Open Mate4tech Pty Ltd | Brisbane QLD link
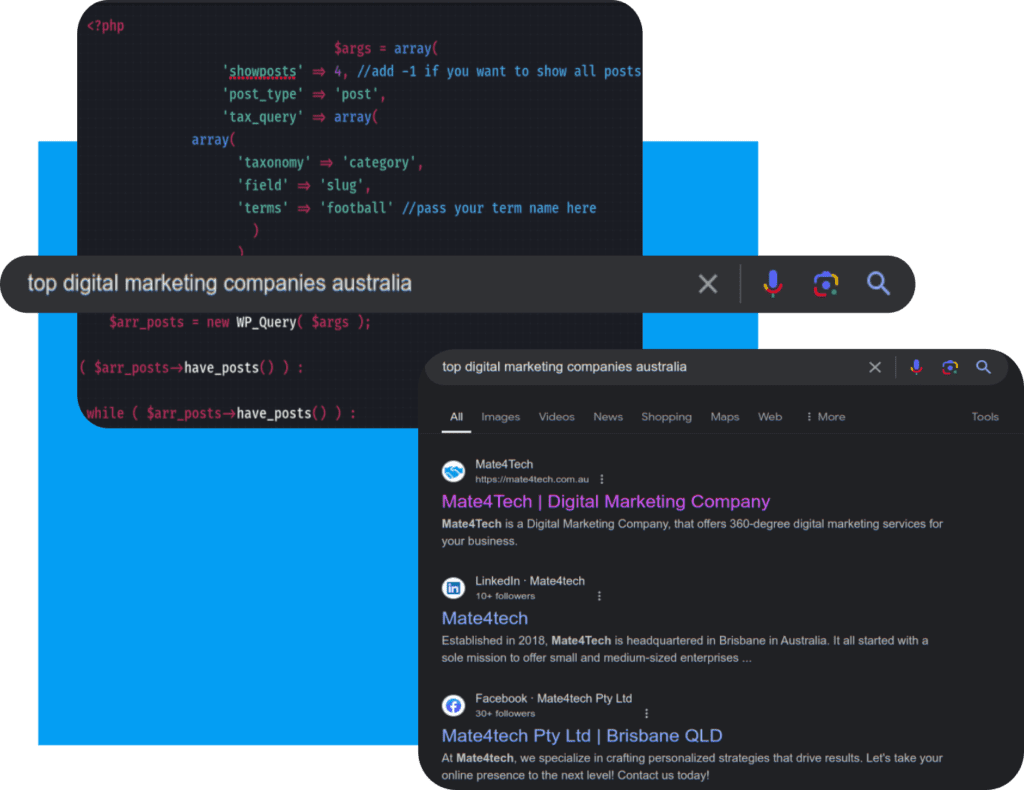Viewport: 1024px width, 790px height. coord(582,736)
